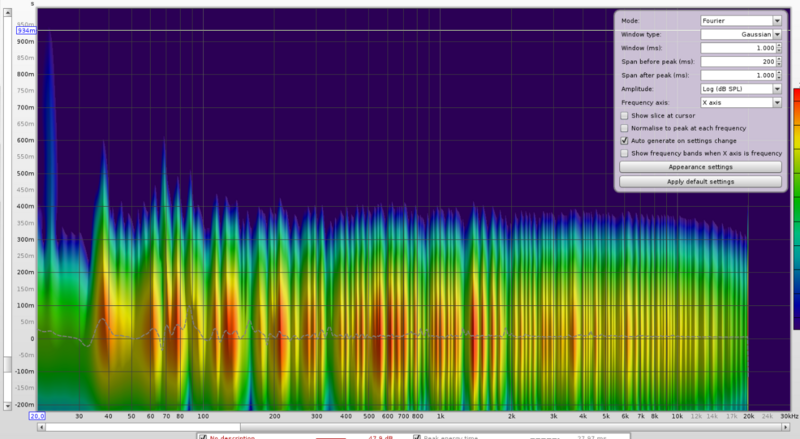Viewport: 800px width, 439px height.
Task: Open the Amplitude Log (dB SPL) dropdown
Action: tap(740, 89)
